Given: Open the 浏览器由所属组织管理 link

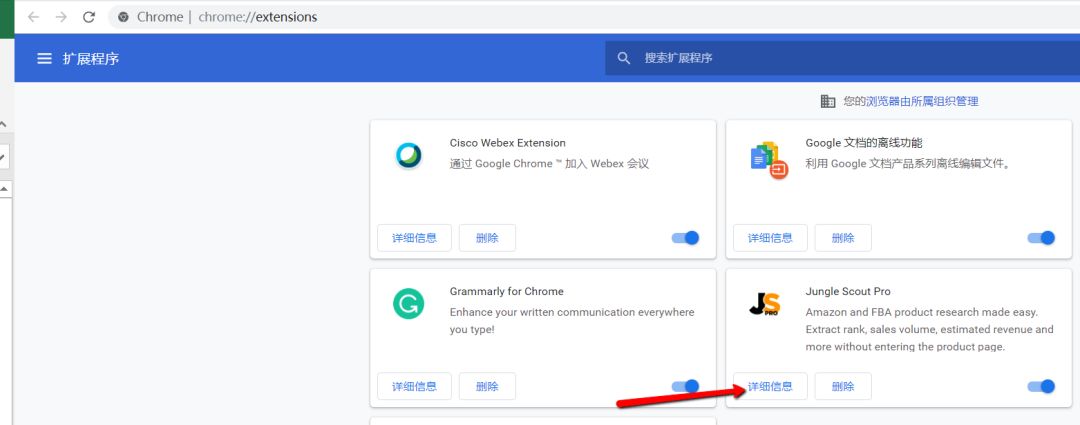Looking at the screenshot, I should coord(922,101).
